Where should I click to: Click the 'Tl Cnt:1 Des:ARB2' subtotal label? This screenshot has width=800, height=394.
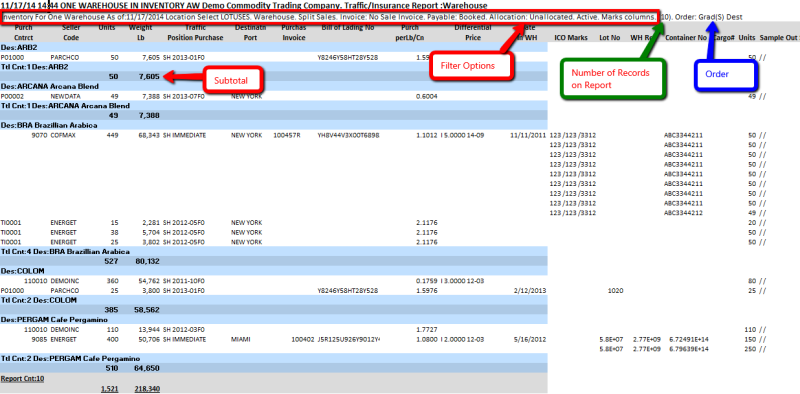pos(35,67)
